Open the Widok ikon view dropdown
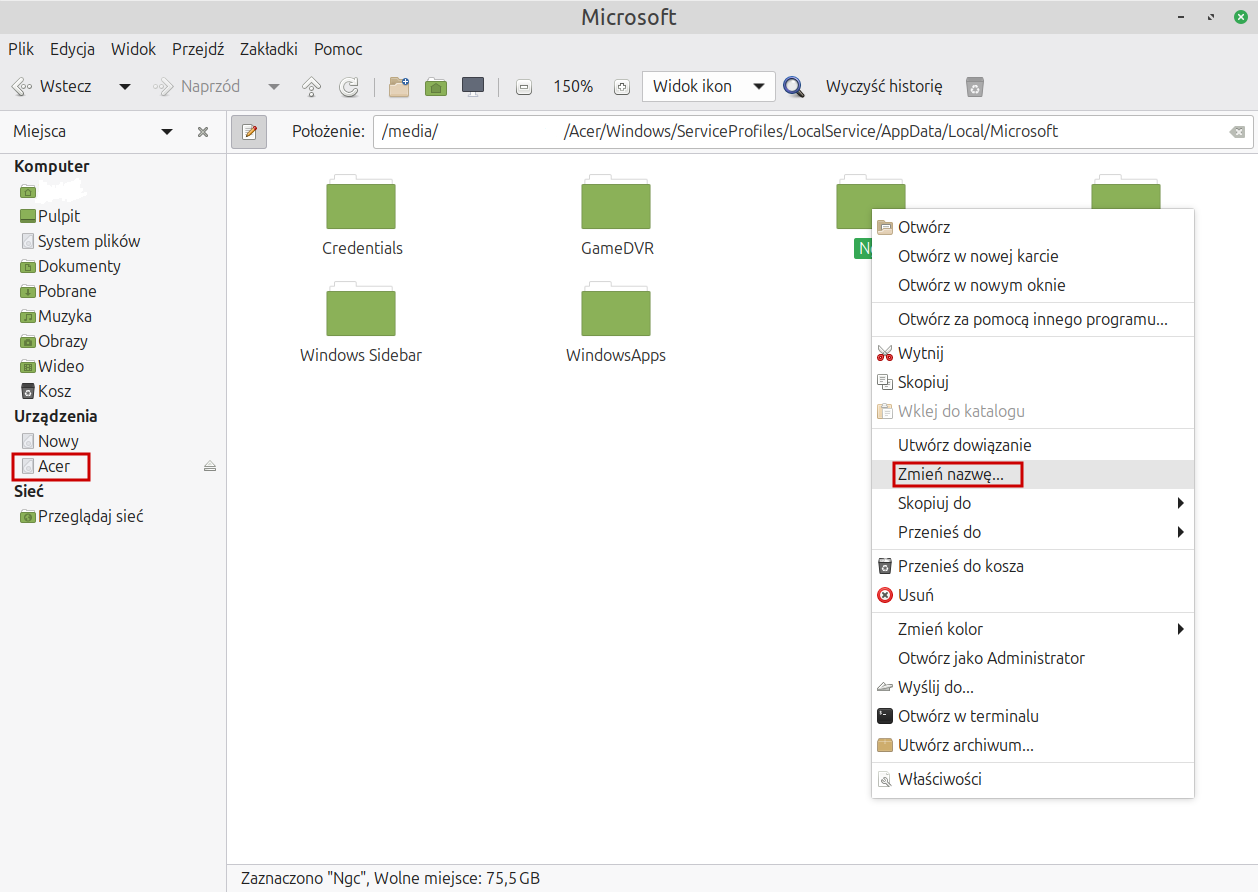This screenshot has height=892, width=1258. point(709,87)
